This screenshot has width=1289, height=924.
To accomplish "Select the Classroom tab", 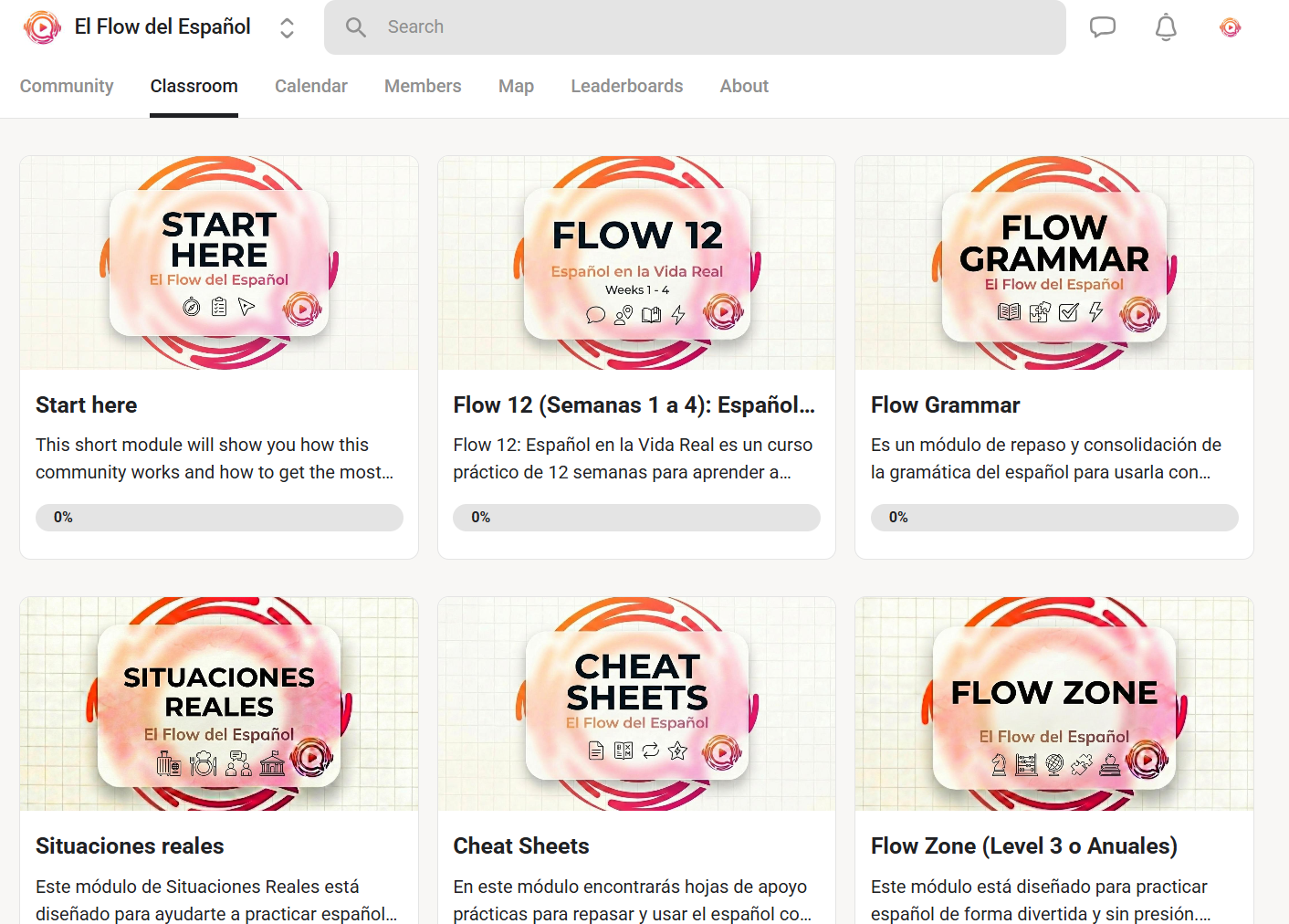I will (194, 86).
